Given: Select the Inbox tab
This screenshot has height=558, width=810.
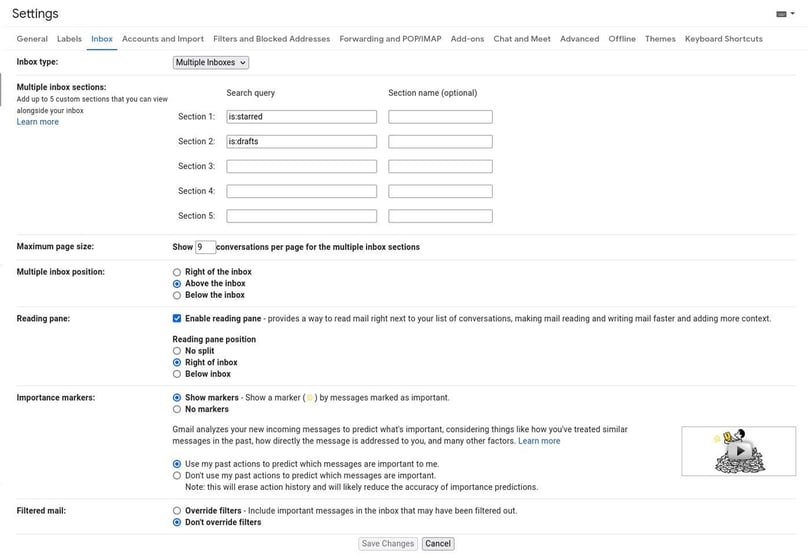Looking at the screenshot, I should click(102, 39).
